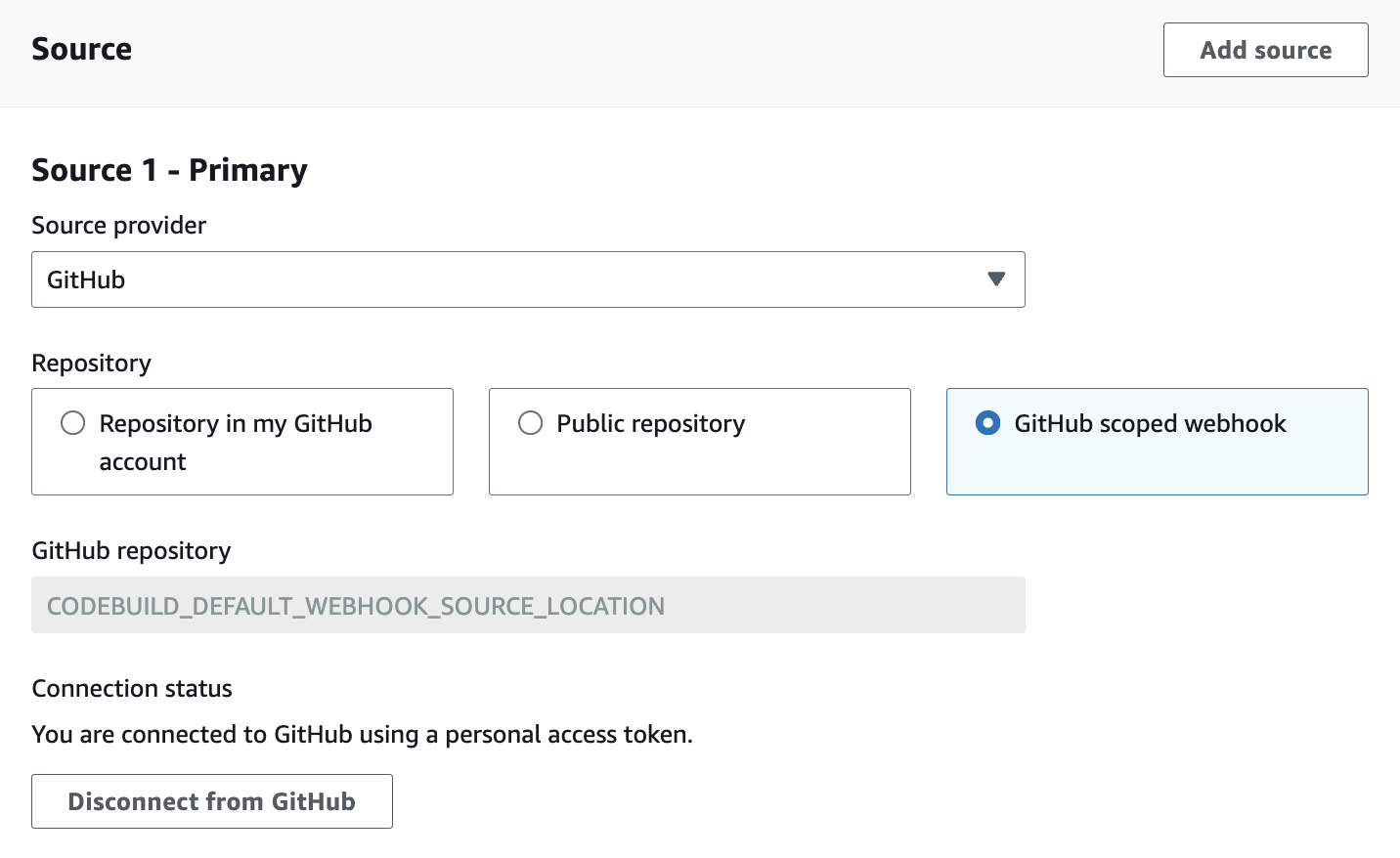Image resolution: width=1400 pixels, height=858 pixels.
Task: Click the Source heading at the top
Action: click(x=81, y=48)
